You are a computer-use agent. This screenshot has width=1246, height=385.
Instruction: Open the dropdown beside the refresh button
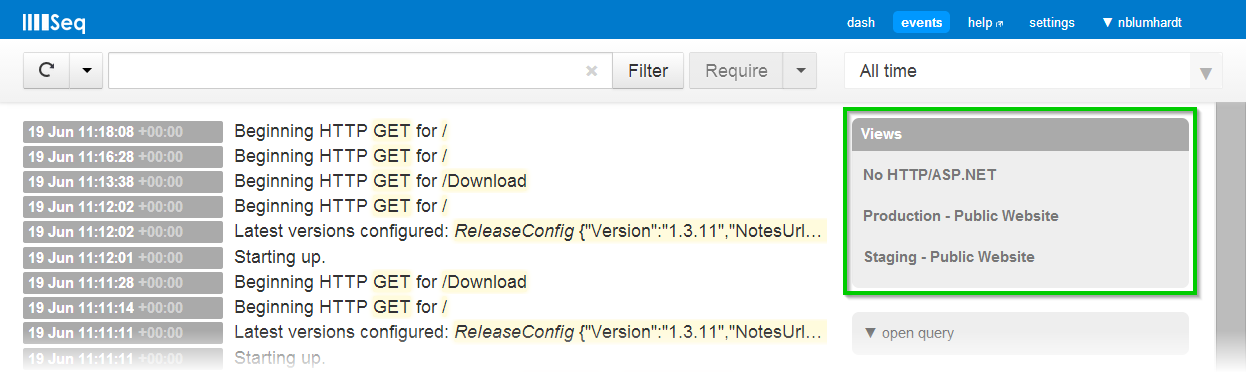[87, 71]
